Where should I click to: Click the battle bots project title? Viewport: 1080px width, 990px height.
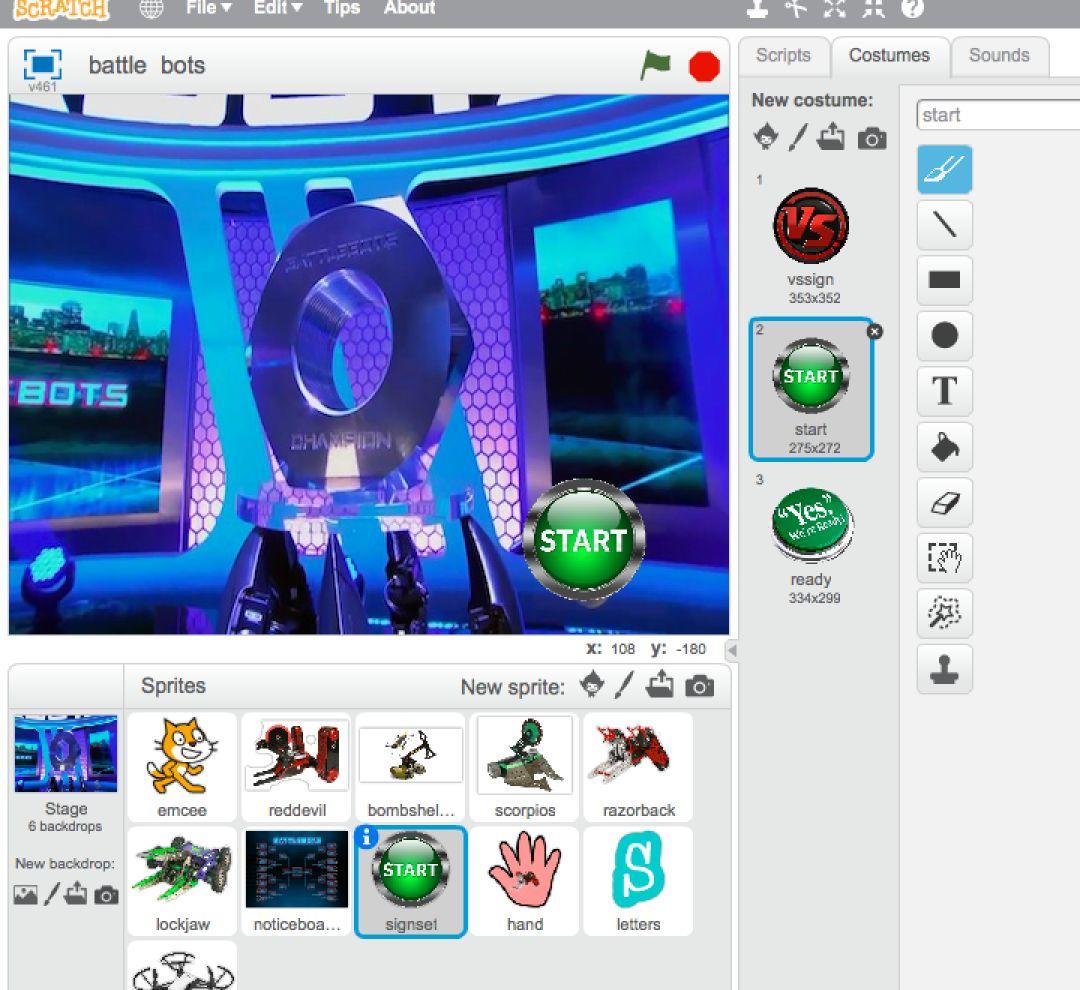[147, 65]
